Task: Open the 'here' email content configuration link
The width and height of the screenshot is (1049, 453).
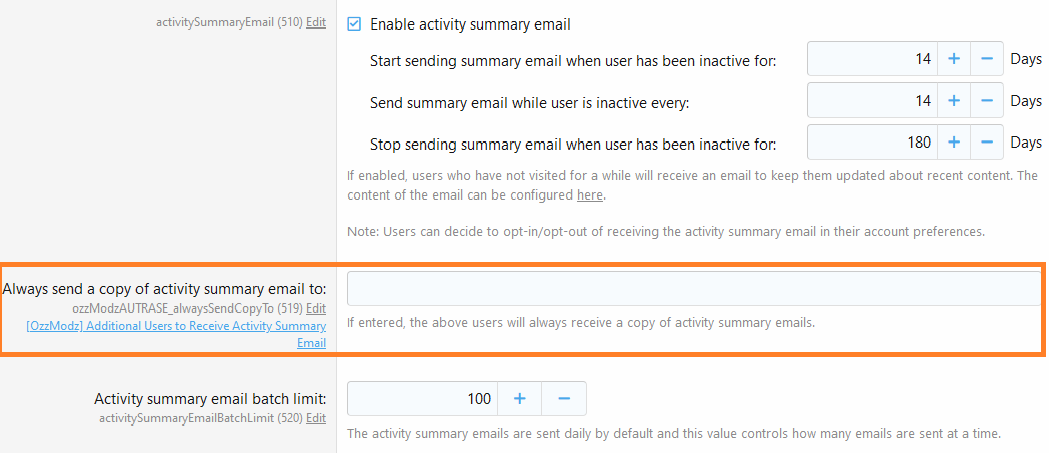Action: [x=590, y=195]
